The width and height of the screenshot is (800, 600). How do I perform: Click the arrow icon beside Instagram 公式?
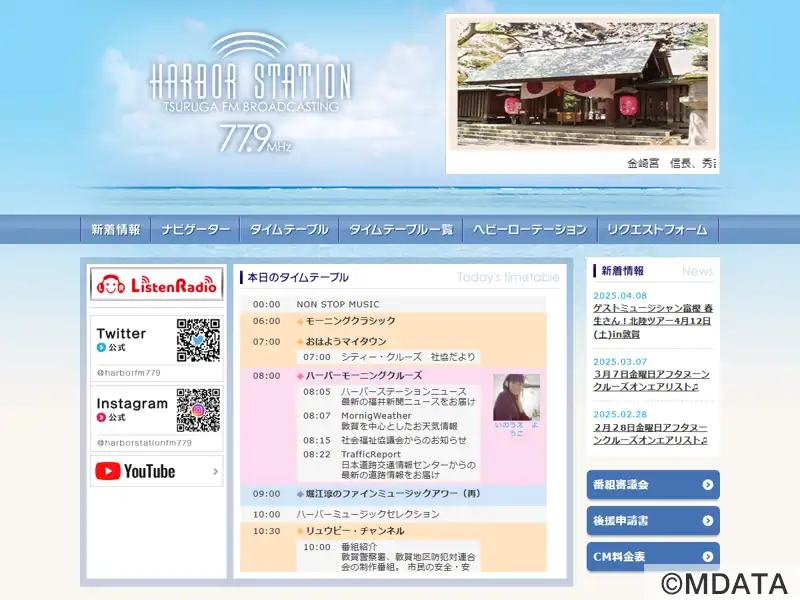(x=101, y=417)
